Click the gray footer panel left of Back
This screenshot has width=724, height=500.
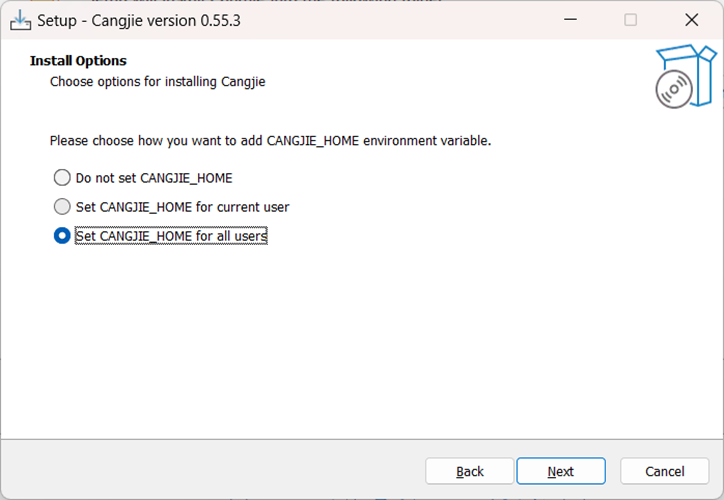click(x=212, y=469)
